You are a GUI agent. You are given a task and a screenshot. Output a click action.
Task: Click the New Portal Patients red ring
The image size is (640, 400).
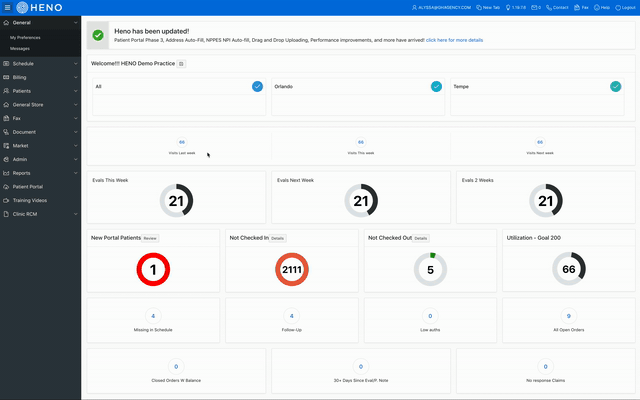pyautogui.click(x=153, y=269)
